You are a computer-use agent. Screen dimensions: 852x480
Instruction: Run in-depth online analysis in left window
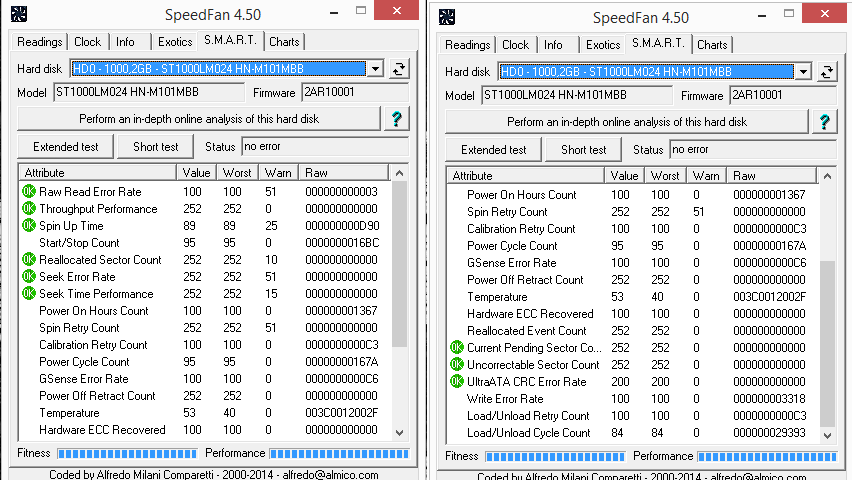199,119
